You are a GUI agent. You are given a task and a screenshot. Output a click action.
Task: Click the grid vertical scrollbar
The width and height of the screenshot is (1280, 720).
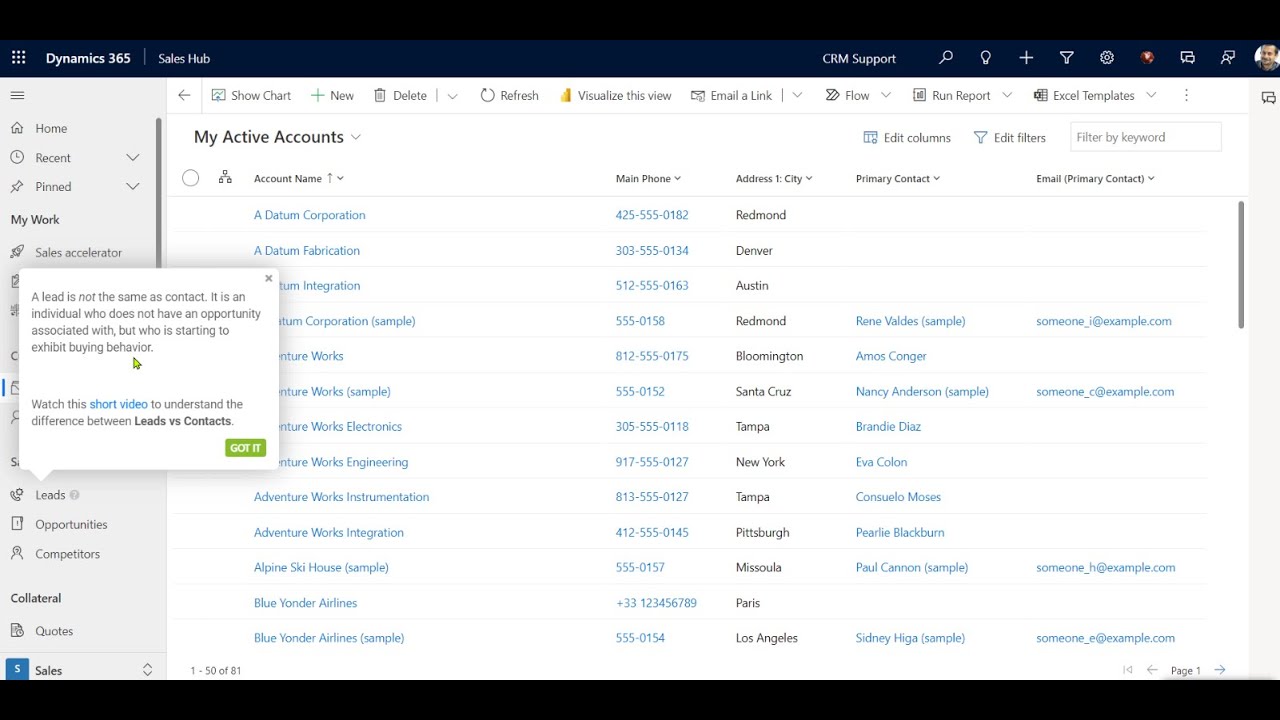(1241, 265)
